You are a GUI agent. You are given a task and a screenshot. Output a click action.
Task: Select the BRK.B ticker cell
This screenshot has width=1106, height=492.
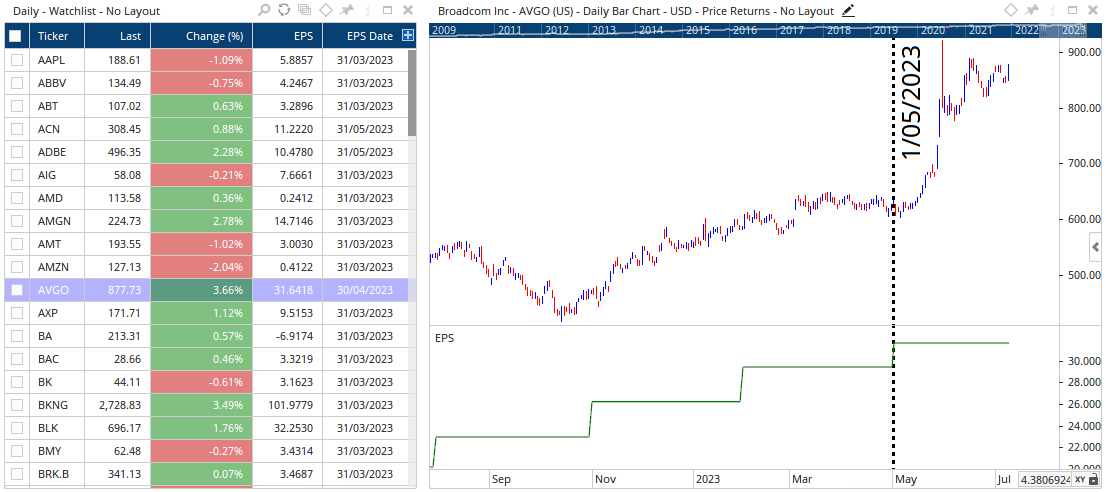point(57,473)
